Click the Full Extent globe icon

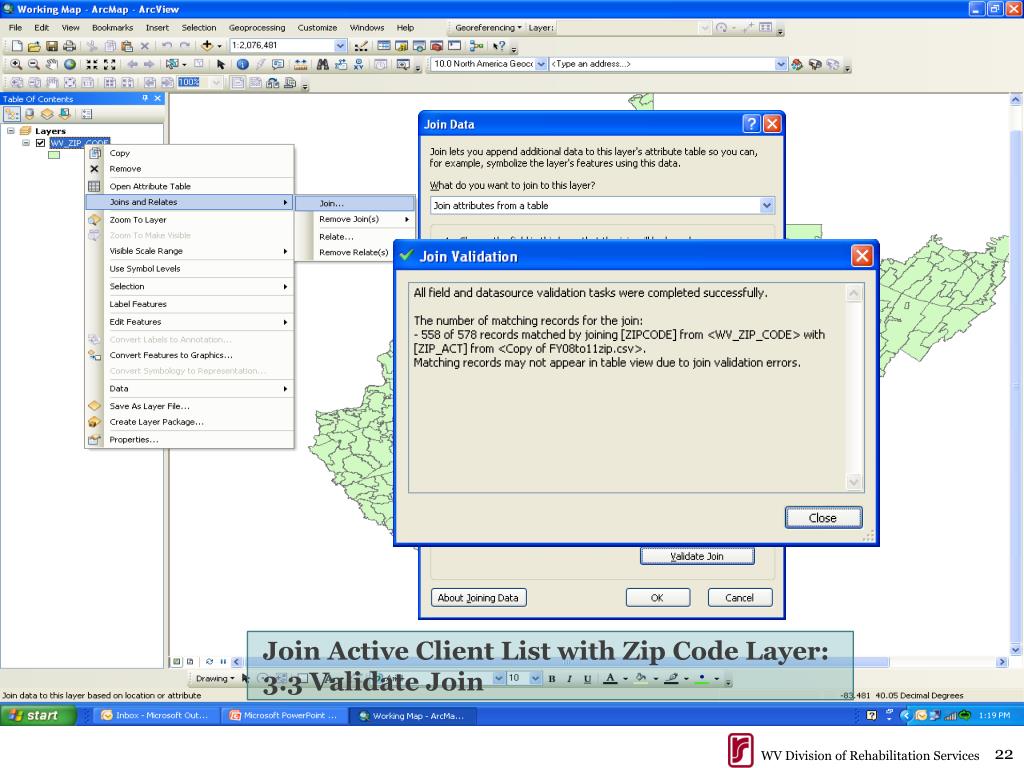click(70, 64)
